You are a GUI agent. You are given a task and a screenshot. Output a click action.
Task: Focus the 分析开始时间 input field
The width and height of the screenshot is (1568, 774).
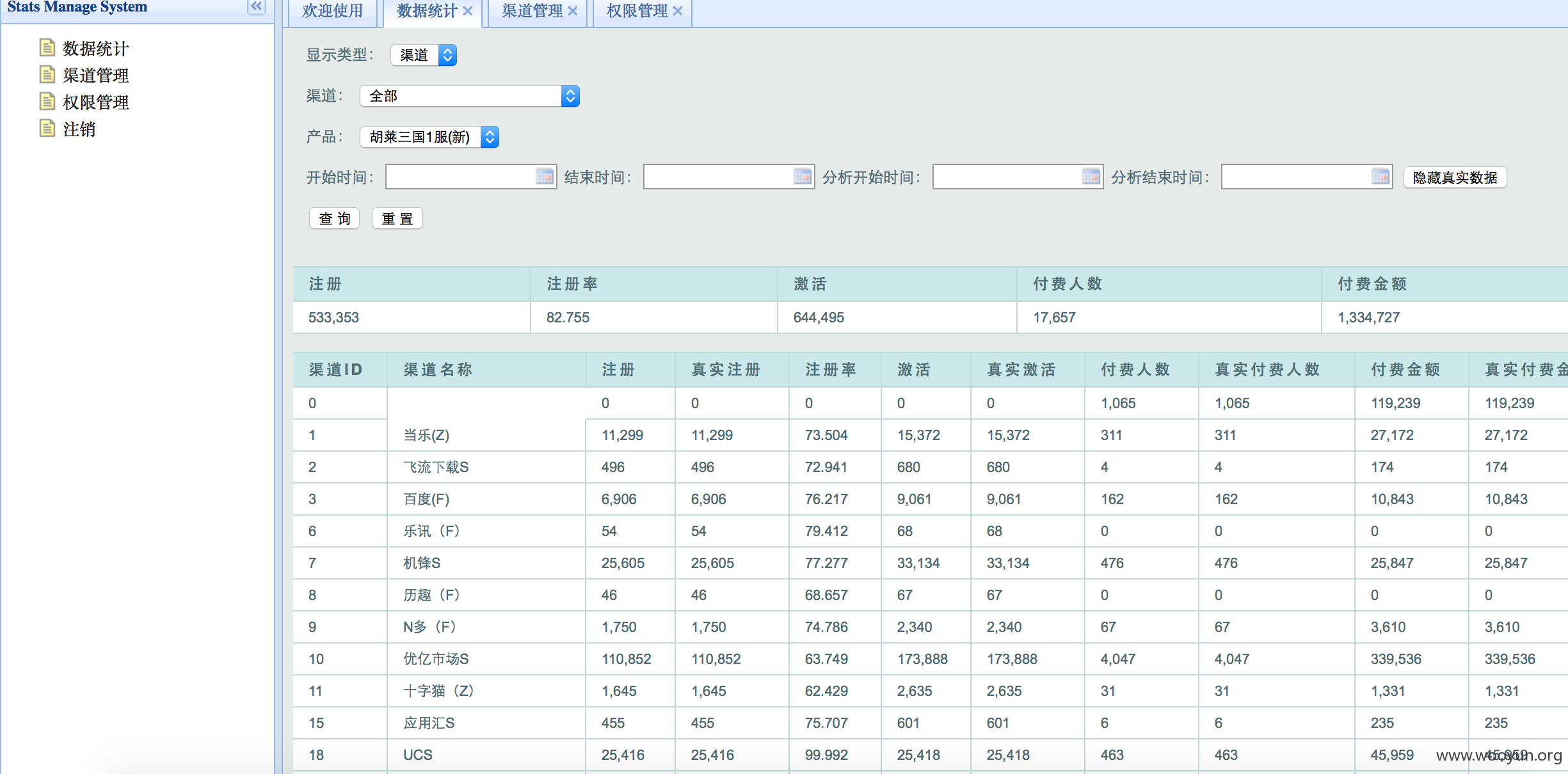click(1018, 177)
